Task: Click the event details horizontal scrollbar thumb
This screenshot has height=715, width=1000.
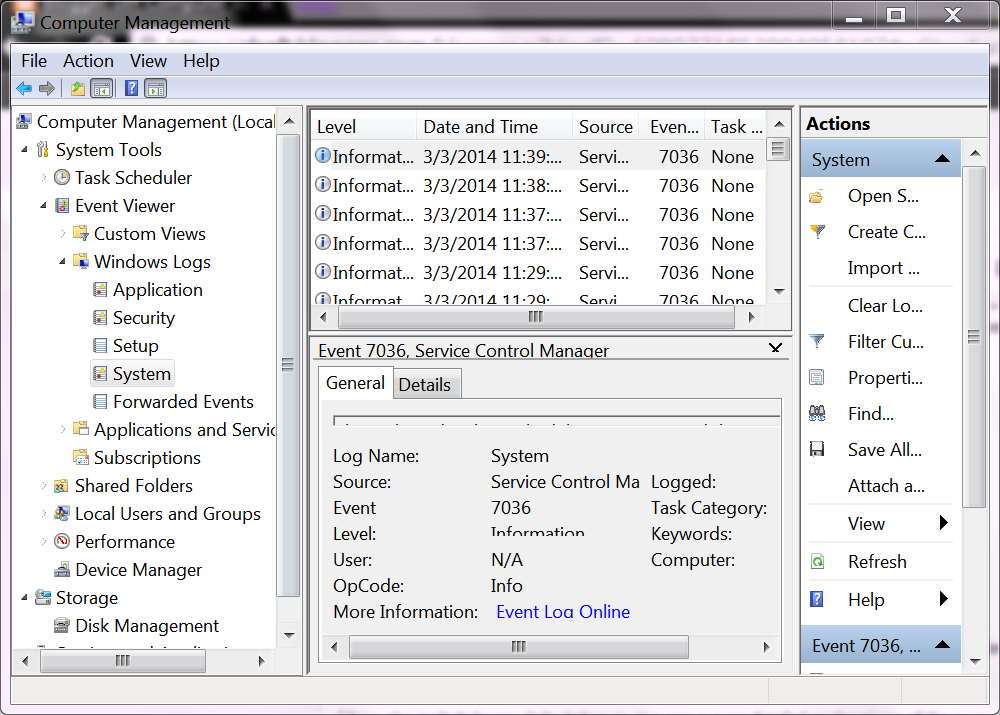Action: [x=518, y=647]
